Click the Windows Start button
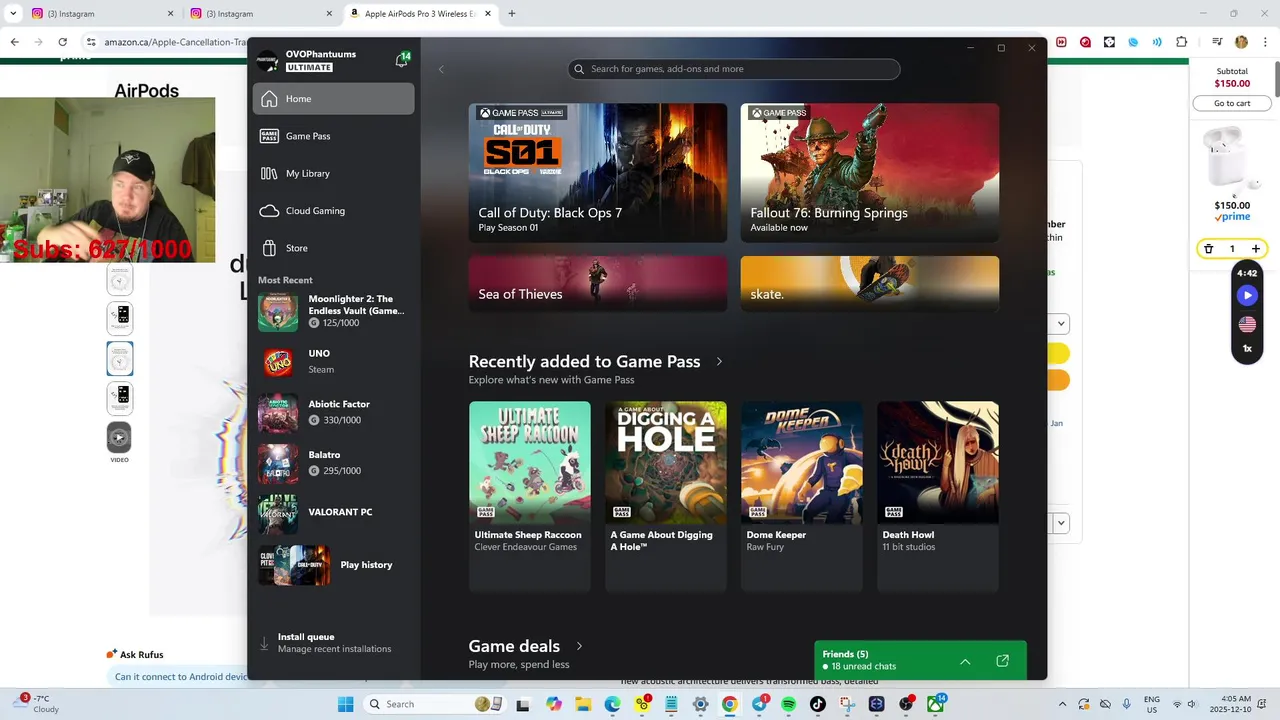This screenshot has height=720, width=1280. (x=346, y=704)
